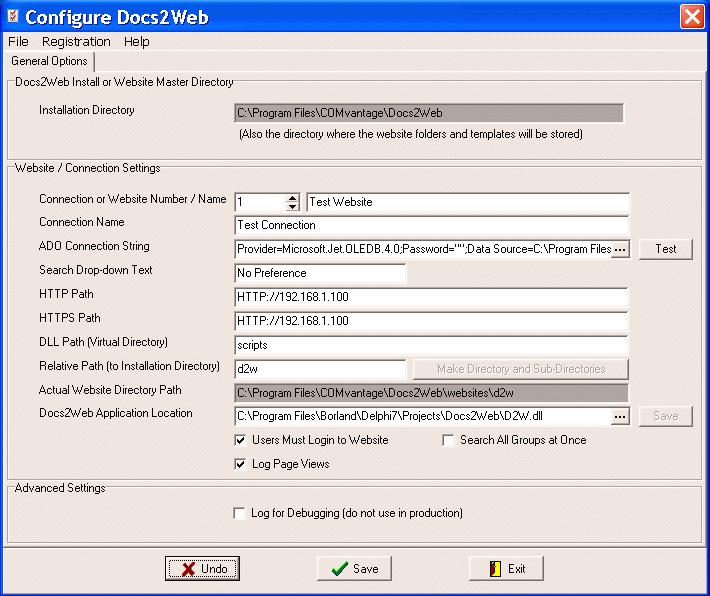Open the File menu
The height and width of the screenshot is (596, 710).
pos(18,42)
